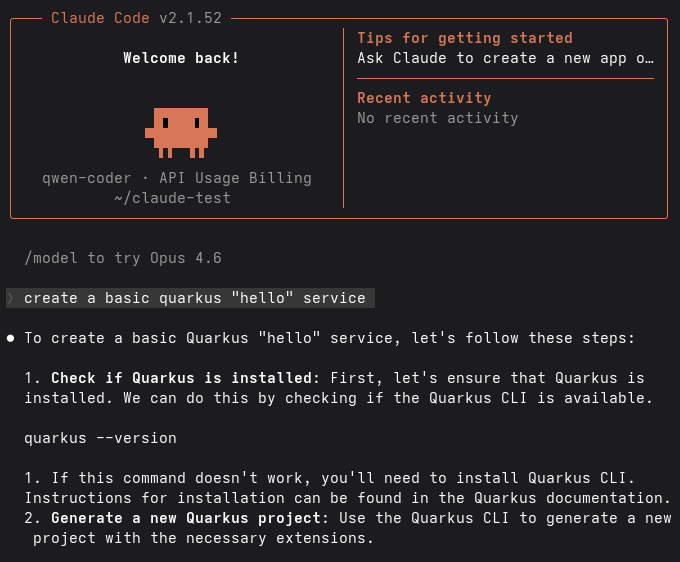Click the "Ask Claude to create a new app" tip
Image resolution: width=680 pixels, height=562 pixels.
[x=505, y=58]
